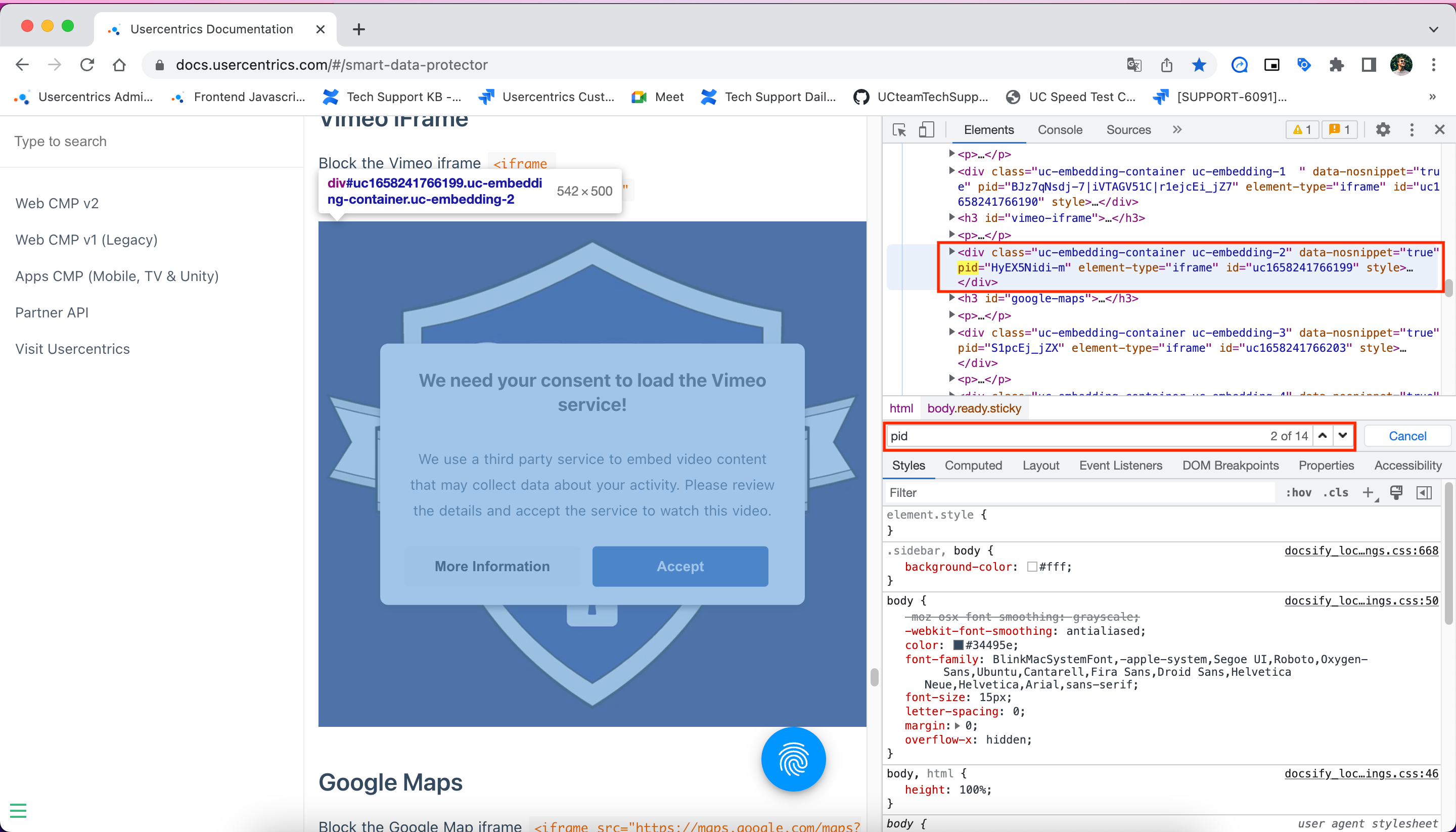Jump to previous search result
This screenshot has width=1456, height=832.
click(x=1323, y=436)
